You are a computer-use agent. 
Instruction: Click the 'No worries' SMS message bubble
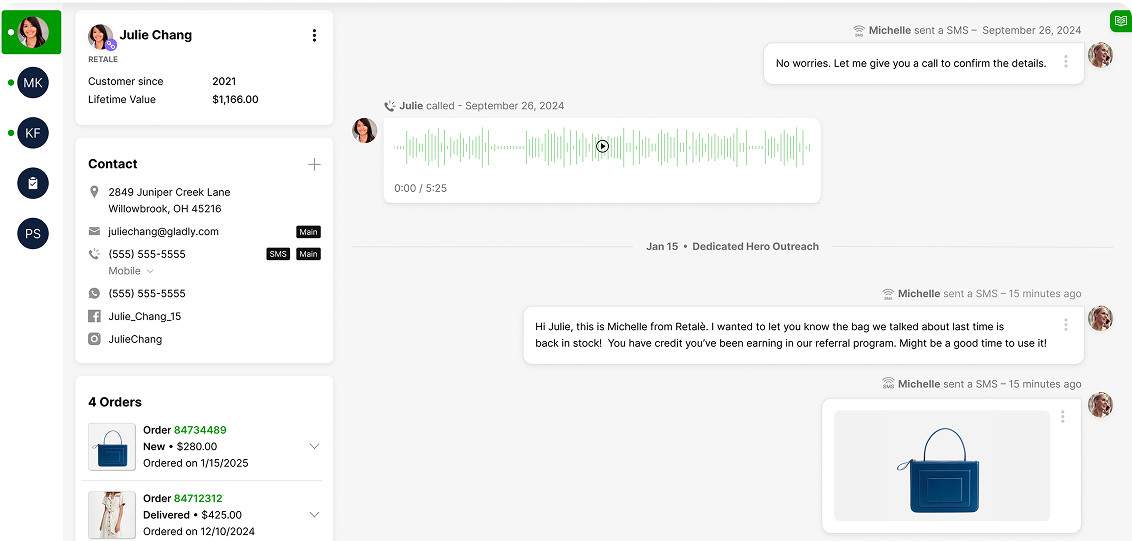(923, 64)
